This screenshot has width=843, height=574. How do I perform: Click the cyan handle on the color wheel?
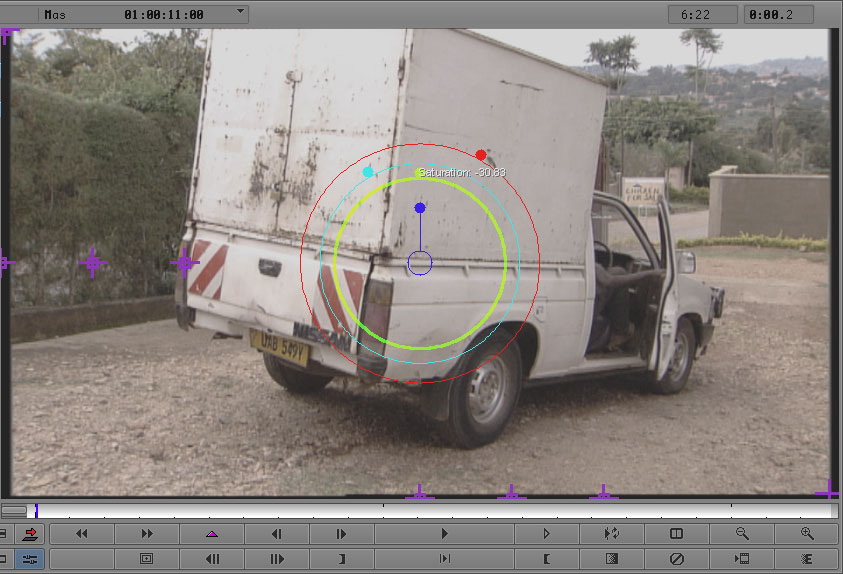click(368, 172)
